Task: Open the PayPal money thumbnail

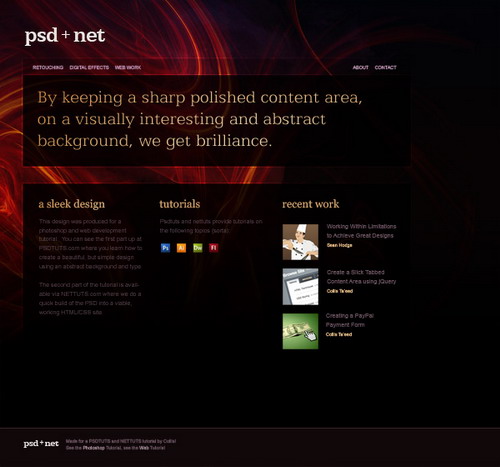Action: coord(300,331)
